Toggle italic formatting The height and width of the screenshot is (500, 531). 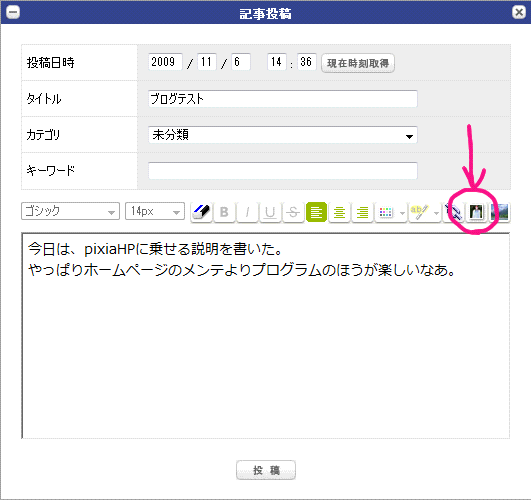click(247, 212)
